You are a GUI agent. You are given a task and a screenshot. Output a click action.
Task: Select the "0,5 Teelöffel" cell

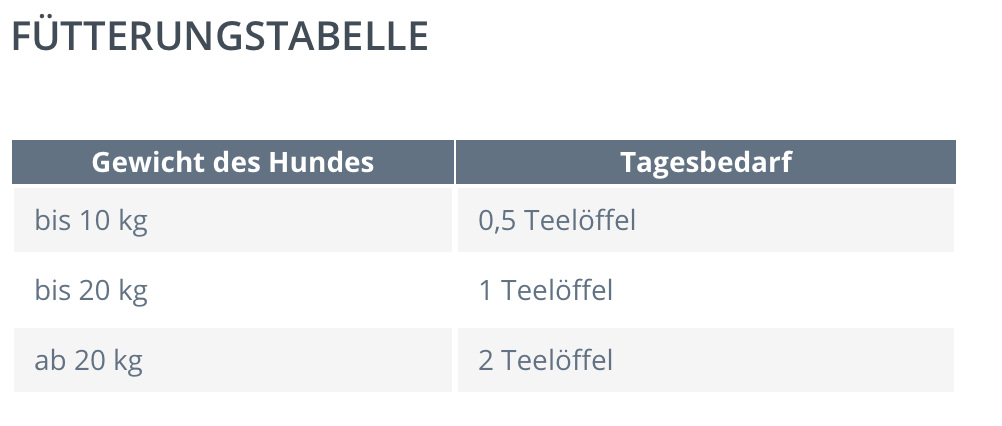click(705, 220)
